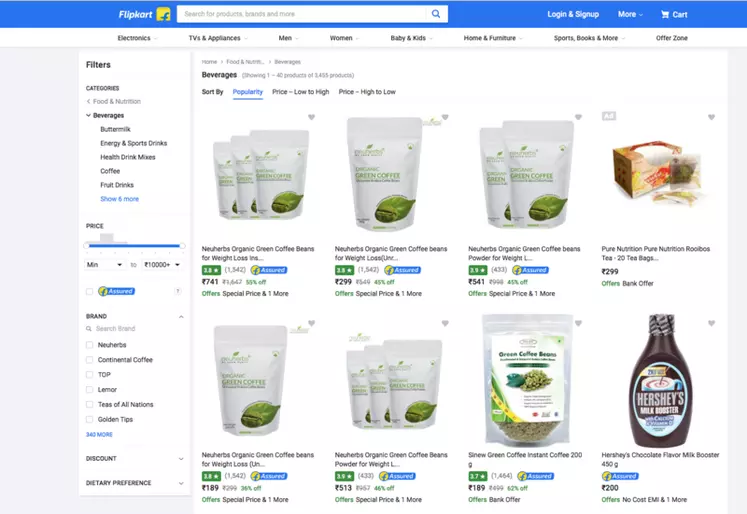The width and height of the screenshot is (747, 514).
Task: Open the Hershey's Milk Booster product image
Action: click(661, 380)
